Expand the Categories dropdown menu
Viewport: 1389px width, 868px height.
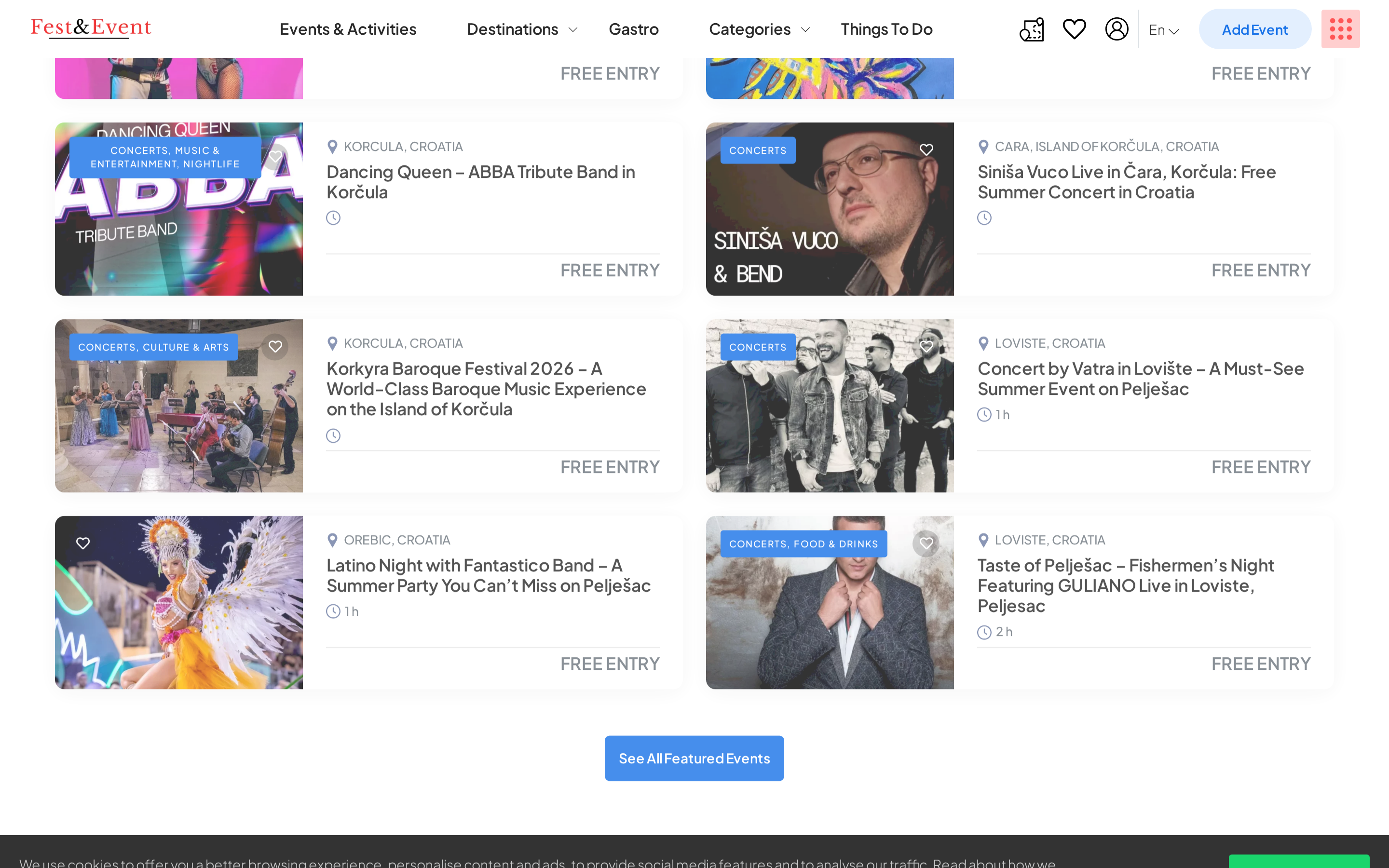pyautogui.click(x=759, y=29)
